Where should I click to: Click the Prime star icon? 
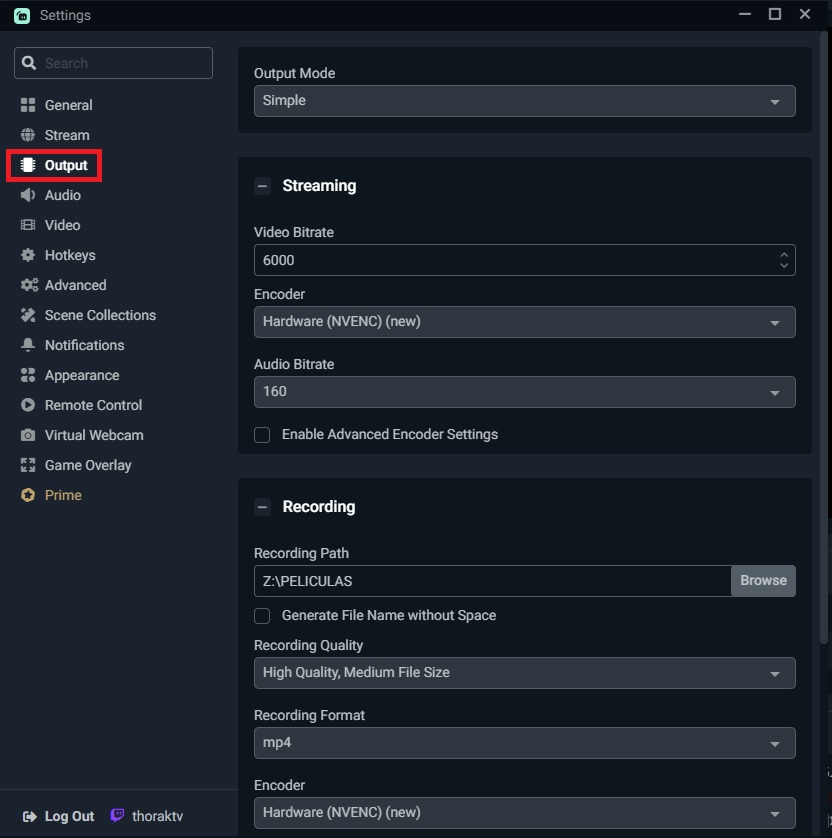28,495
